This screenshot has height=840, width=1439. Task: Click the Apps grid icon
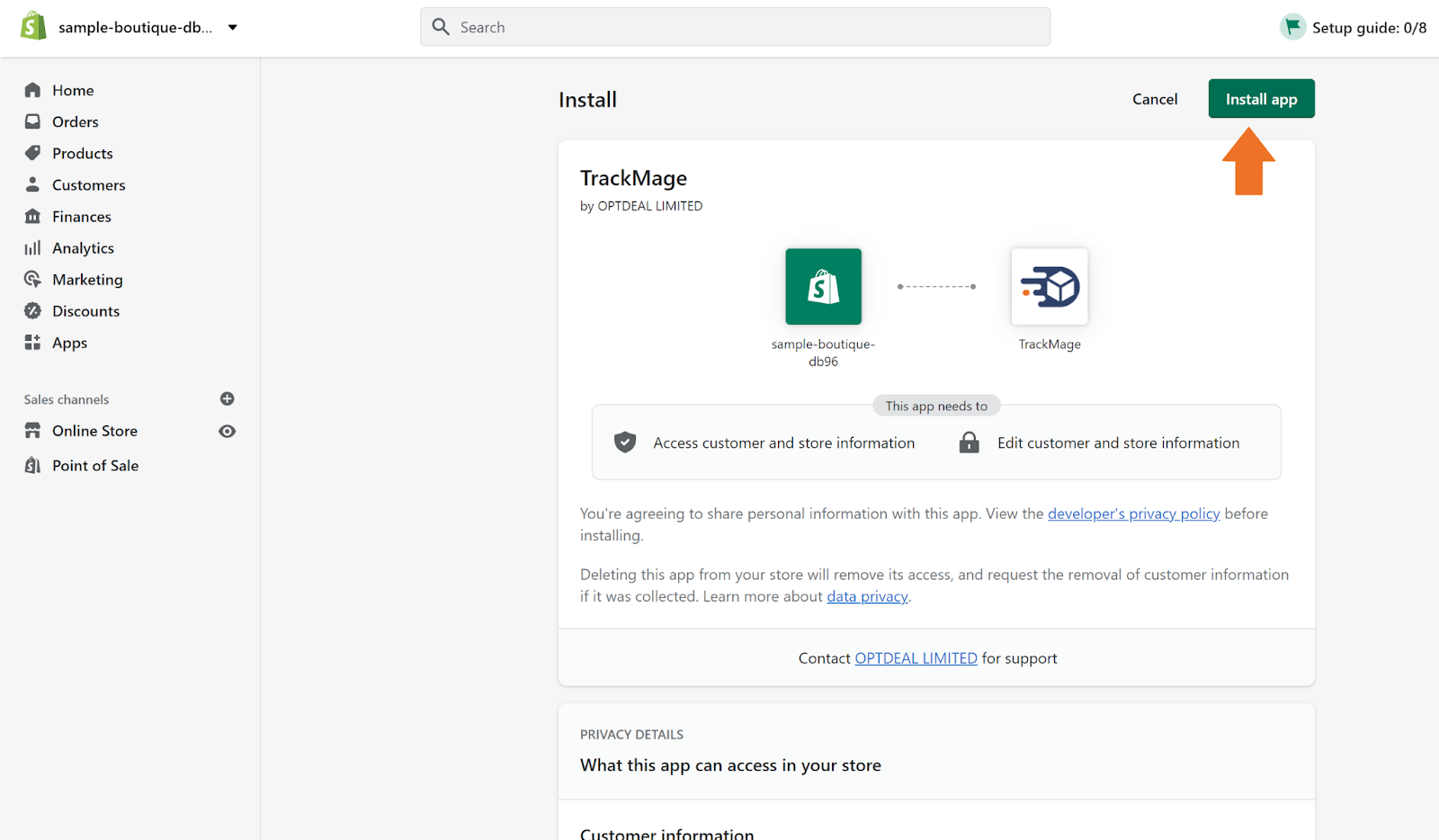(x=33, y=342)
